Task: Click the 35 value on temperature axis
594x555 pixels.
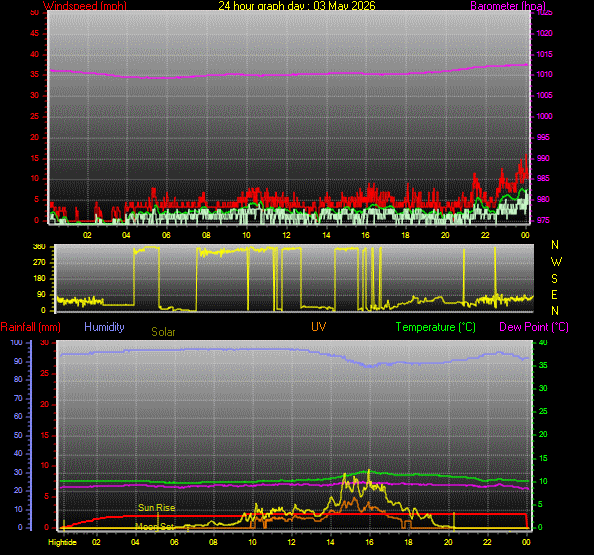Action: tap(543, 366)
